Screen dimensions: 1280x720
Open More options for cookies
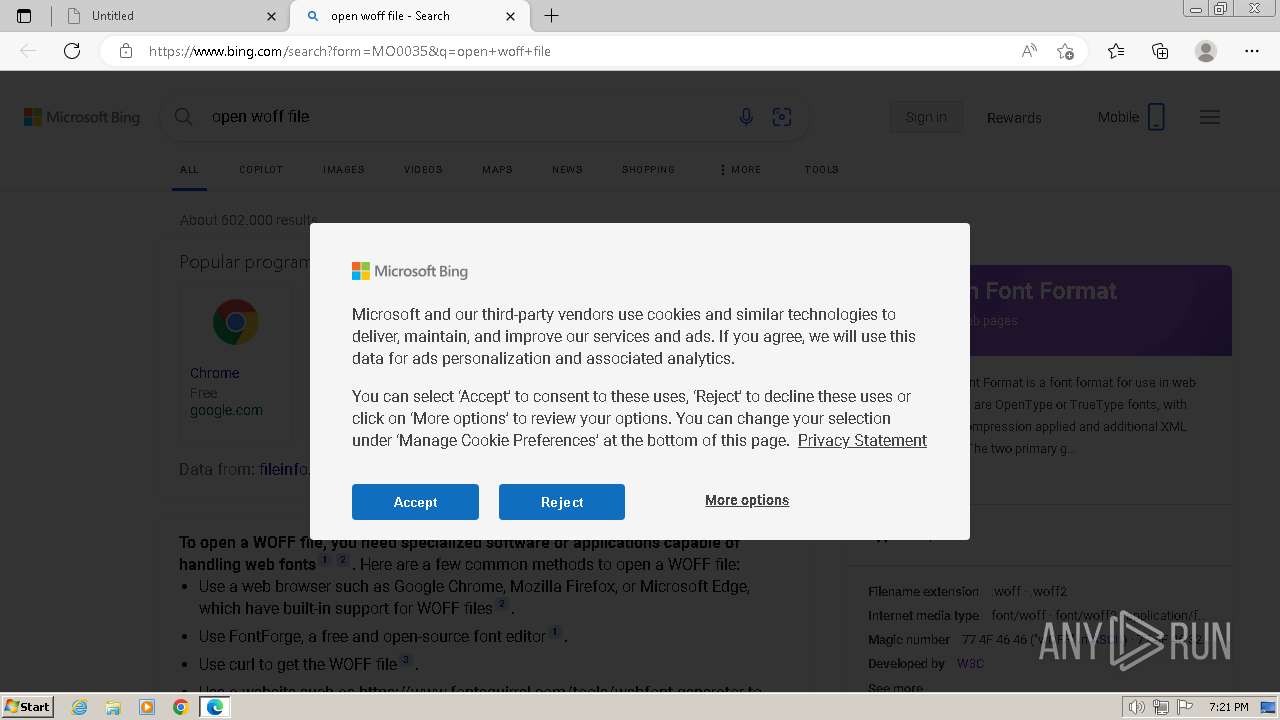click(x=747, y=500)
